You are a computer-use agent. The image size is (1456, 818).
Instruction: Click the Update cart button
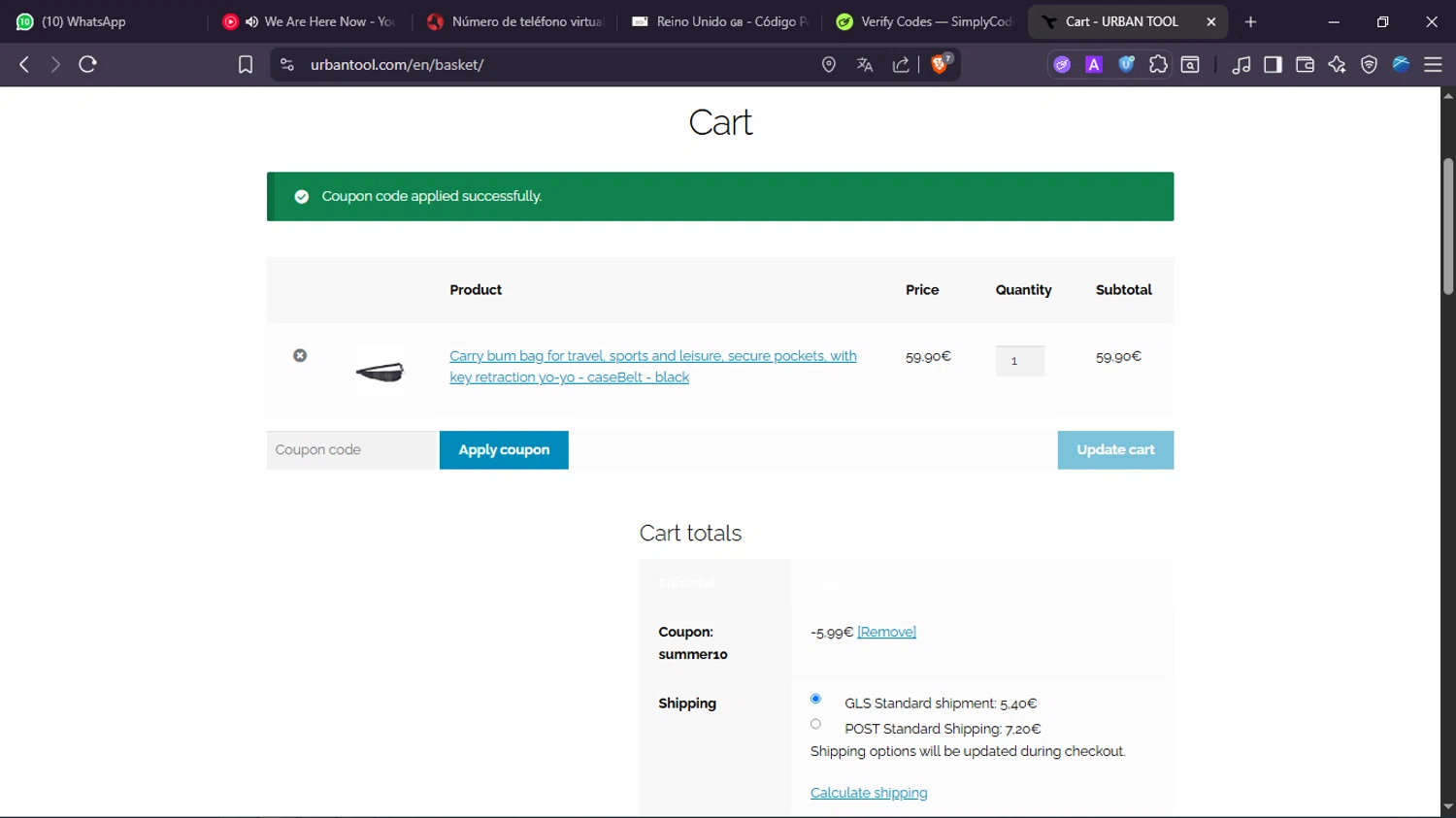[x=1115, y=450]
